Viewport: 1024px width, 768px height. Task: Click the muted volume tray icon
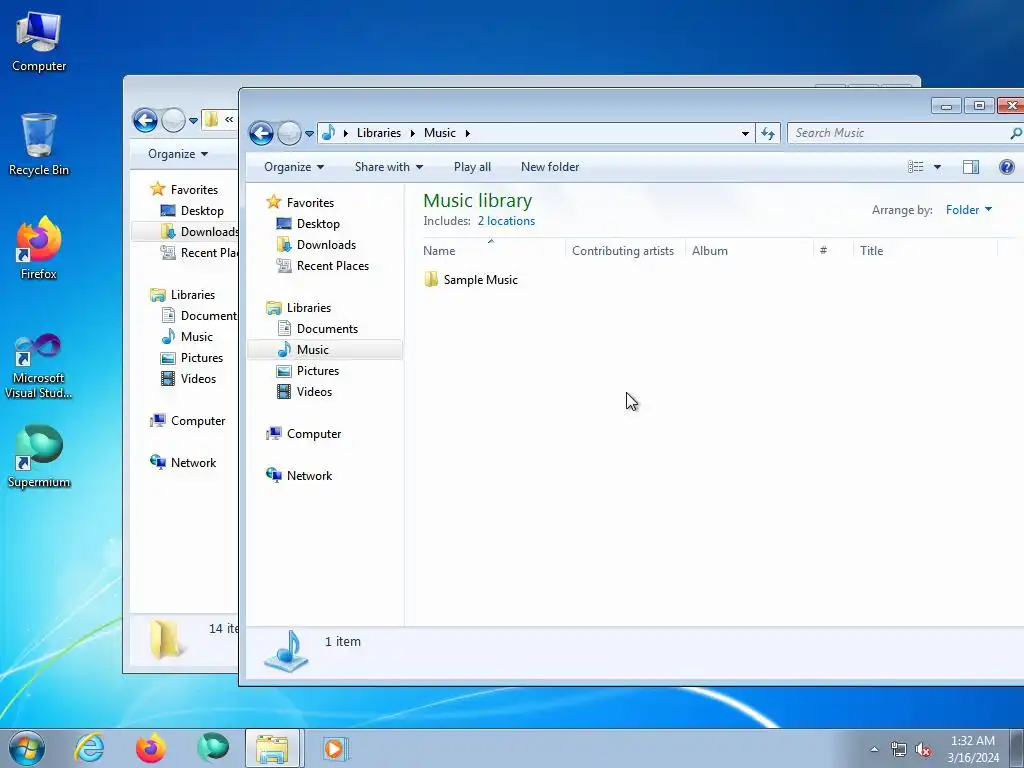[923, 750]
